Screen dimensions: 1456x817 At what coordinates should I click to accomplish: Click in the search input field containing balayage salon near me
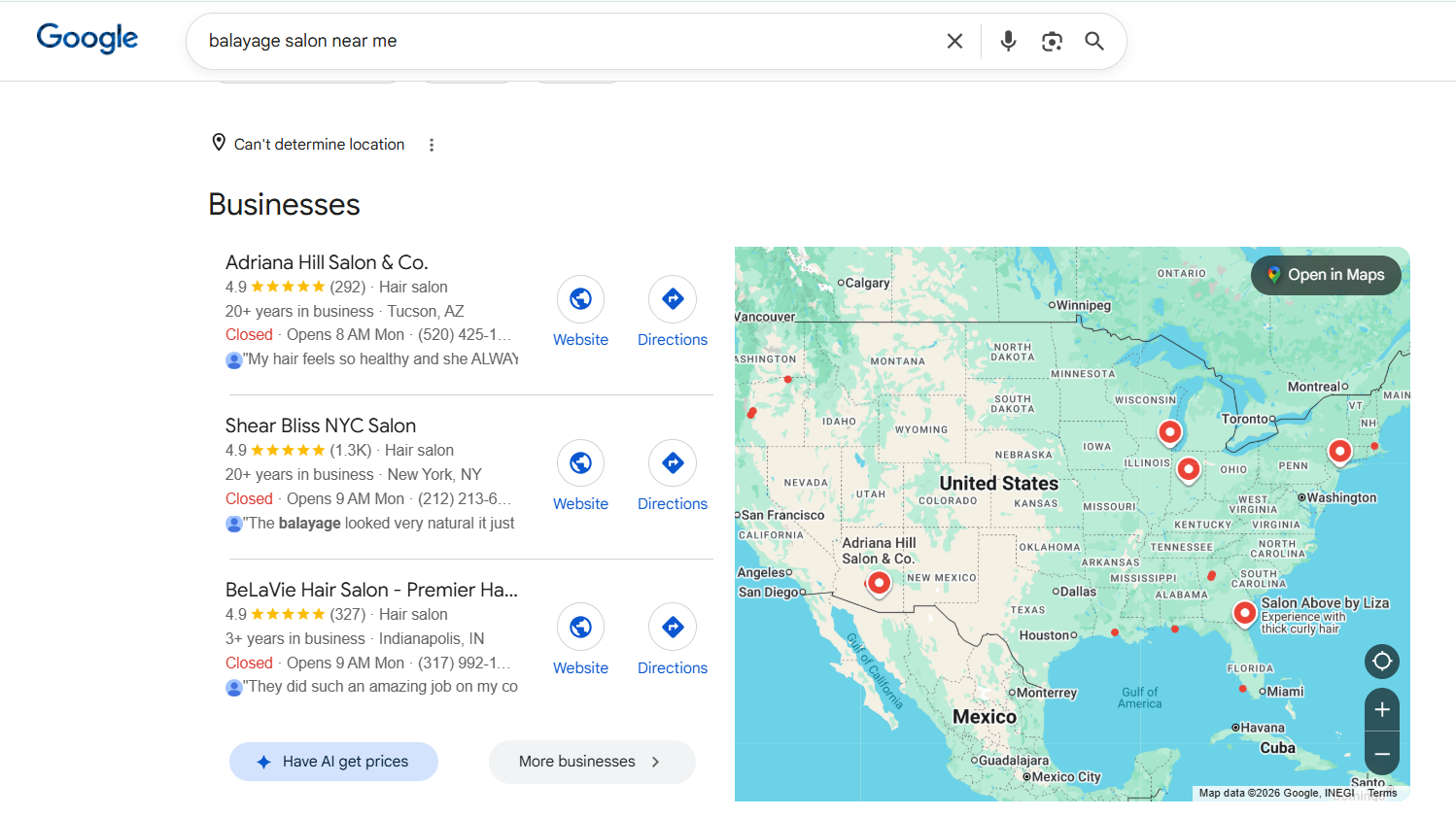pyautogui.click(x=569, y=41)
